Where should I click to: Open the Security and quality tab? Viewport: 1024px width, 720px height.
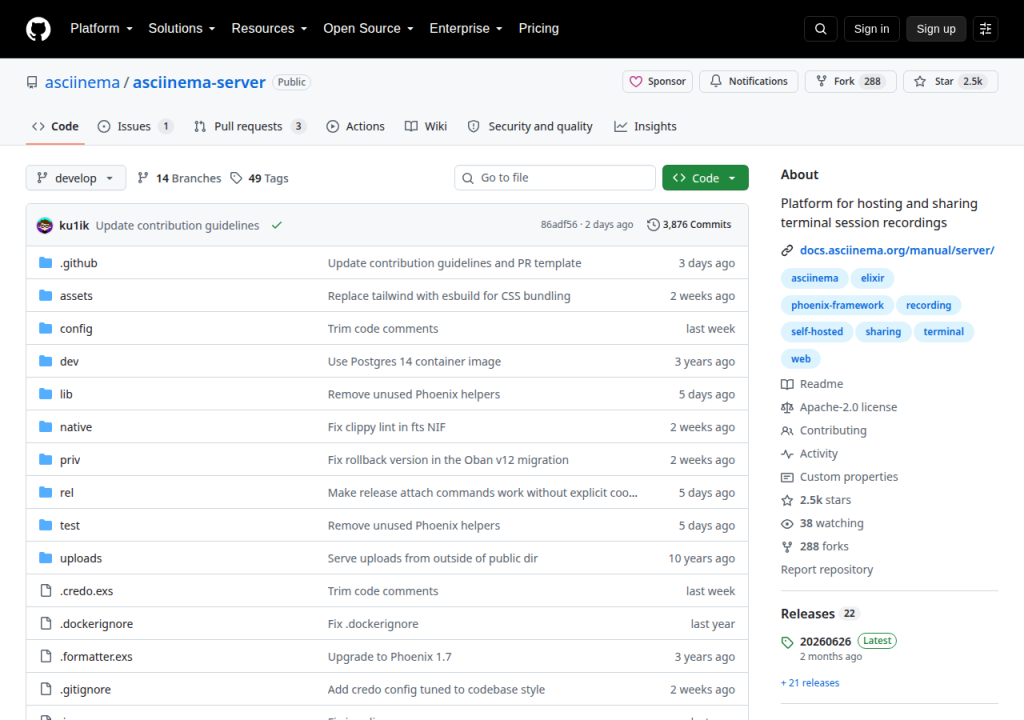click(530, 126)
